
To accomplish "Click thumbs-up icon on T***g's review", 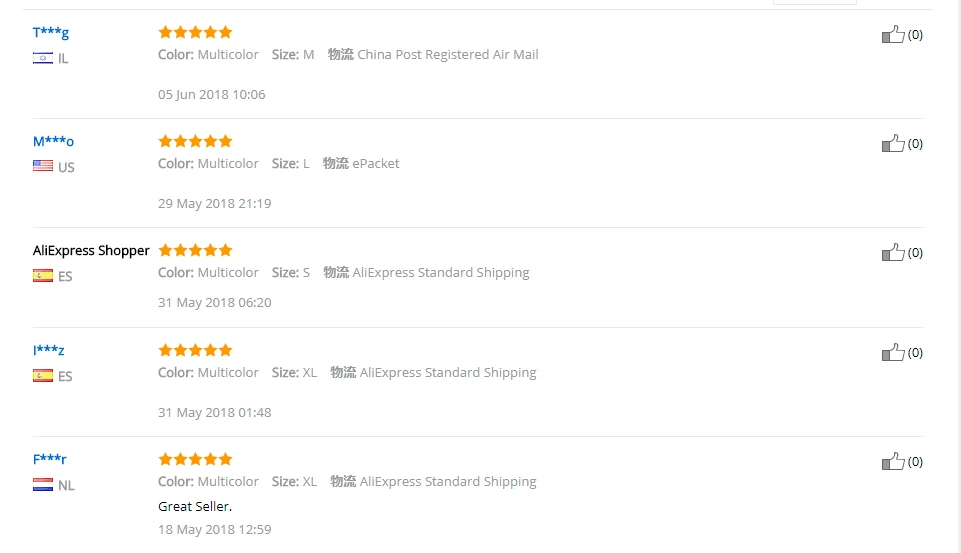I will 893,34.
